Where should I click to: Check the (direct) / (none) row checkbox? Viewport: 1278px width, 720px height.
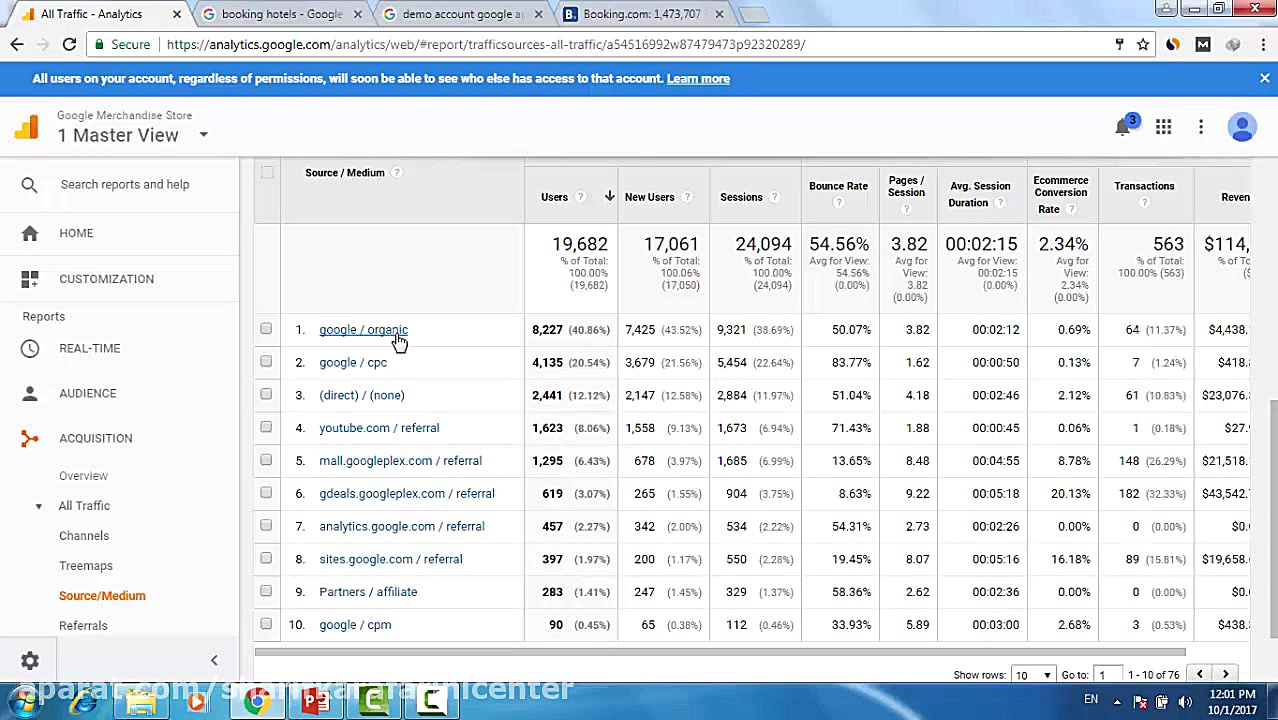(266, 395)
